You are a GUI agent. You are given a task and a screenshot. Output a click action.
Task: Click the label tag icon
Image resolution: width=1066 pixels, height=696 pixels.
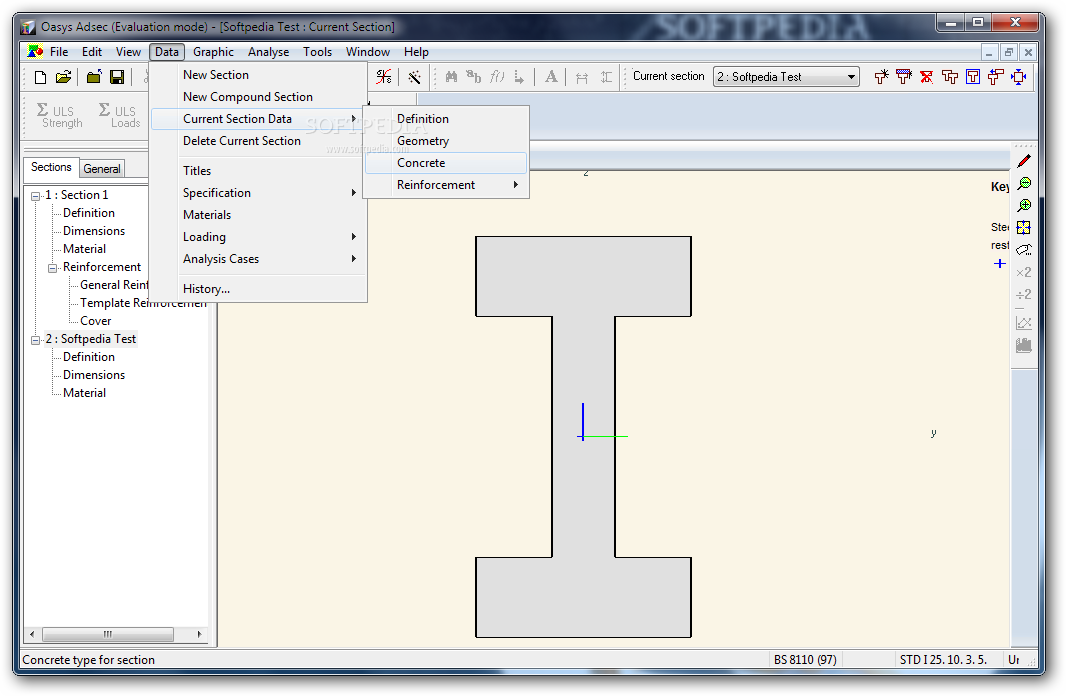coord(1024,249)
